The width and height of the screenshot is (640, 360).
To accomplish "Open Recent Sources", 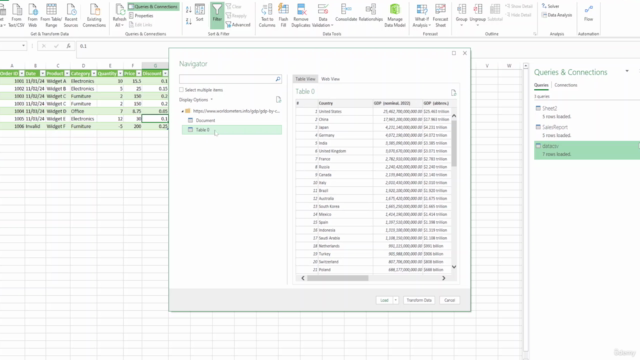I will (71, 15).
